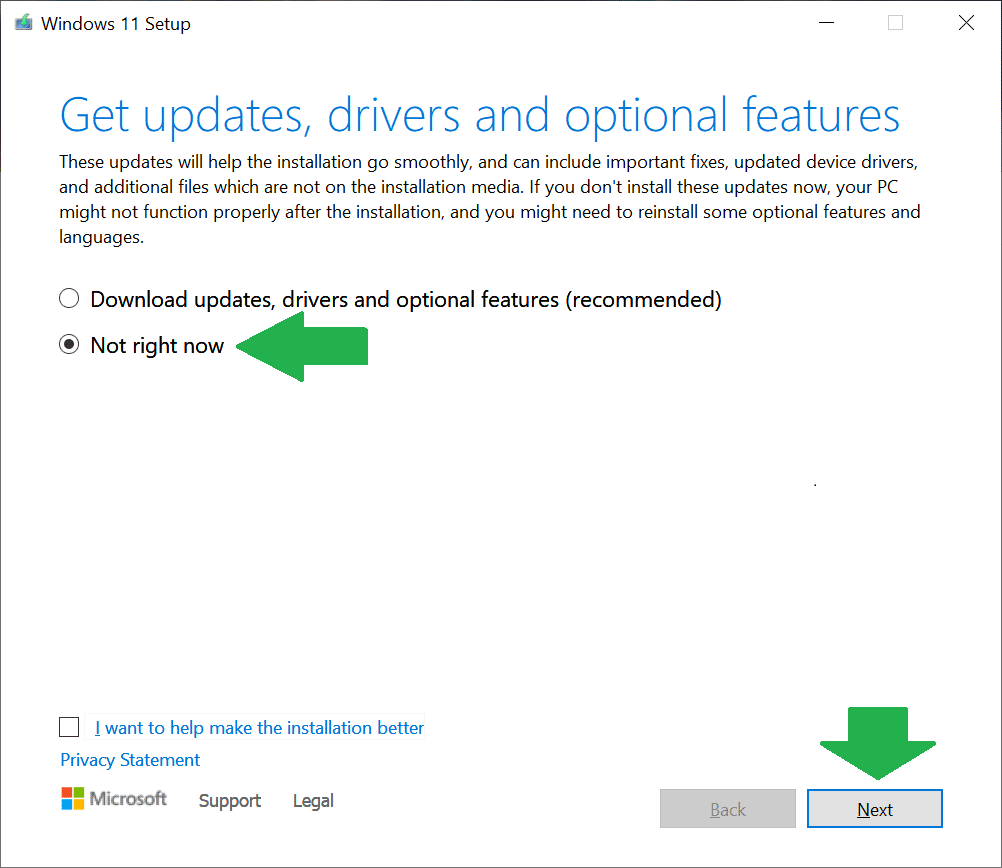Click the Windows 11 Setup title bar icon

[24, 23]
